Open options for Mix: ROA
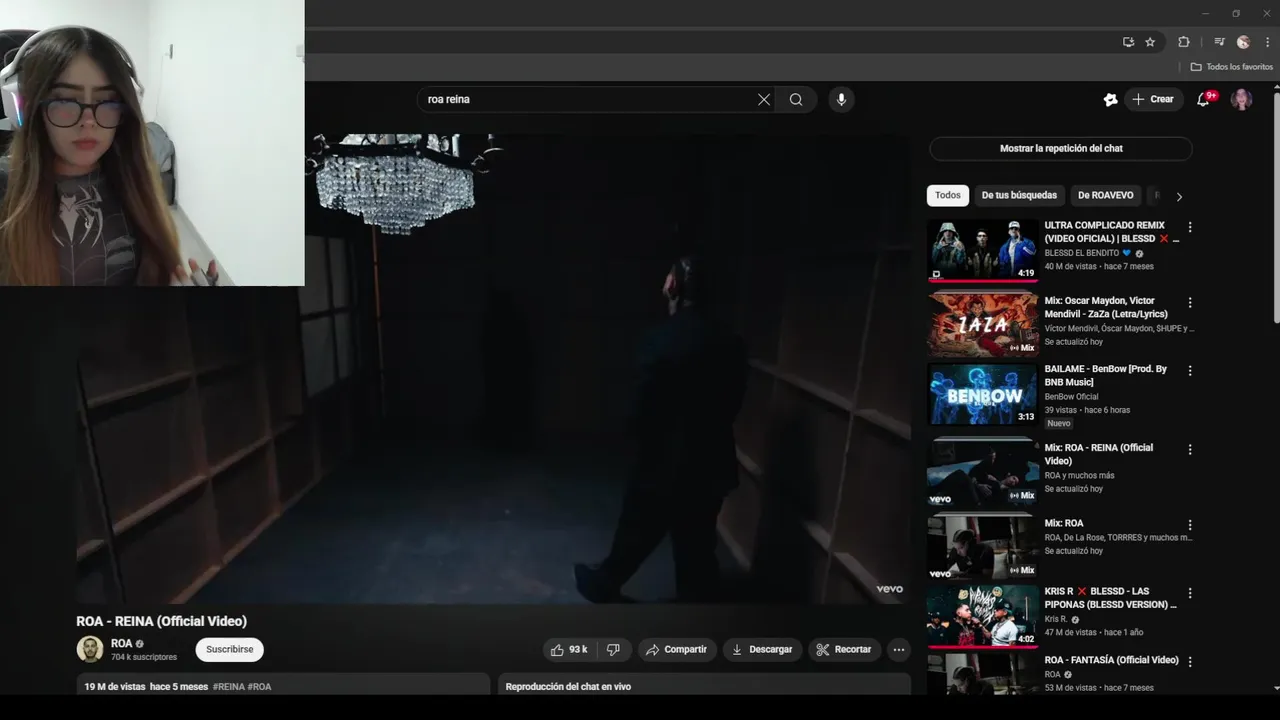This screenshot has width=1280, height=720. click(1190, 524)
